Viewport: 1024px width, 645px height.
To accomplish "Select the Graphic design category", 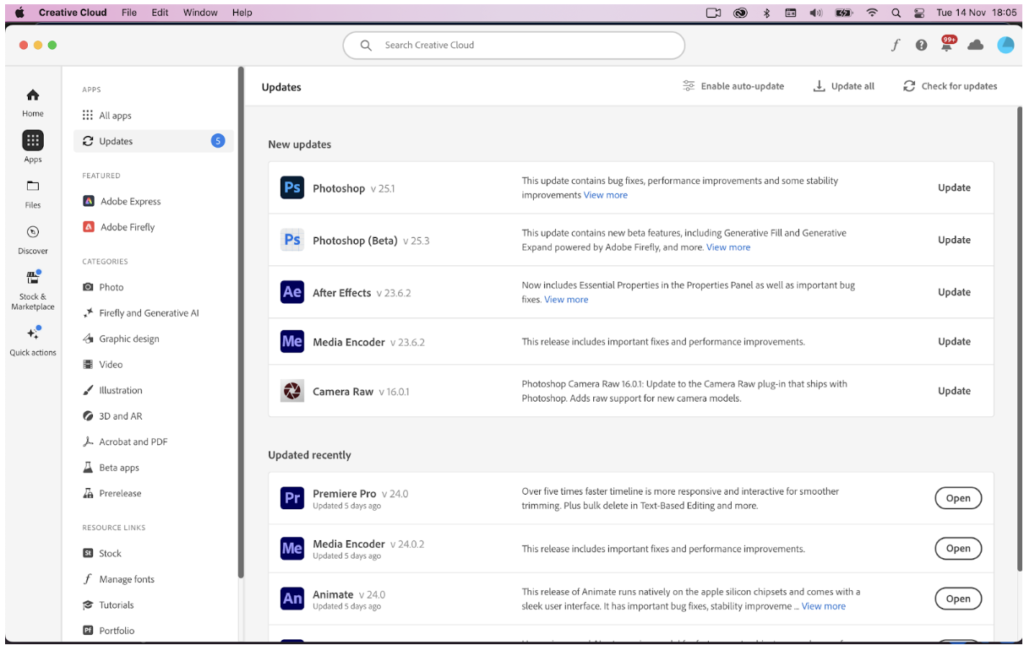I will click(121, 339).
